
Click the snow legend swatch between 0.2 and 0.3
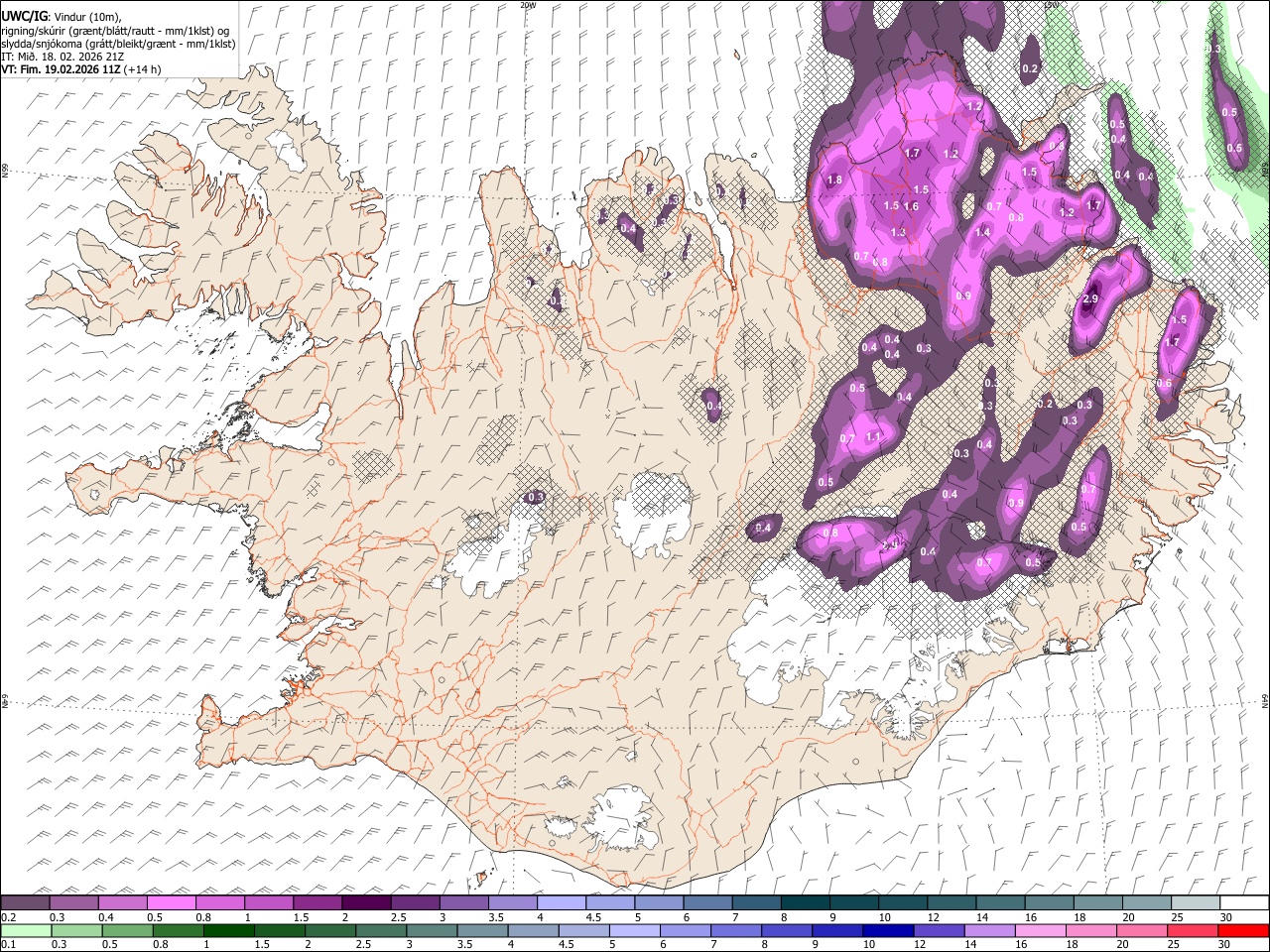(25, 902)
